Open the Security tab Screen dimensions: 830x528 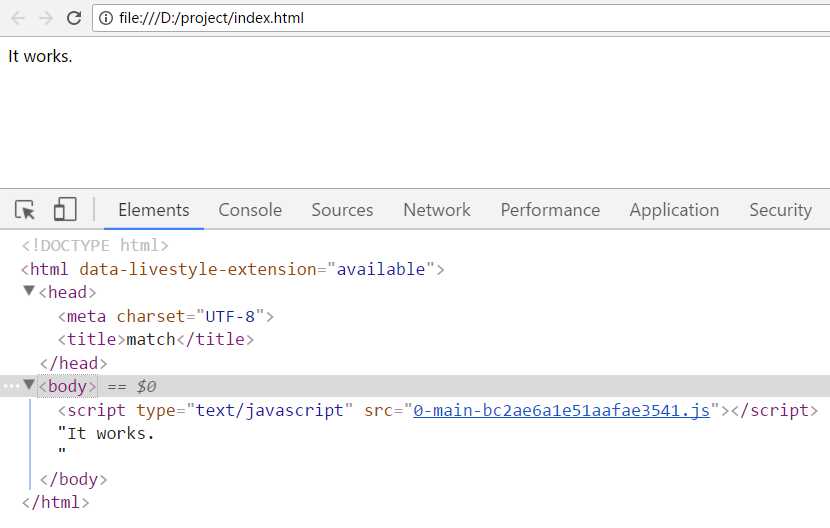pos(780,210)
